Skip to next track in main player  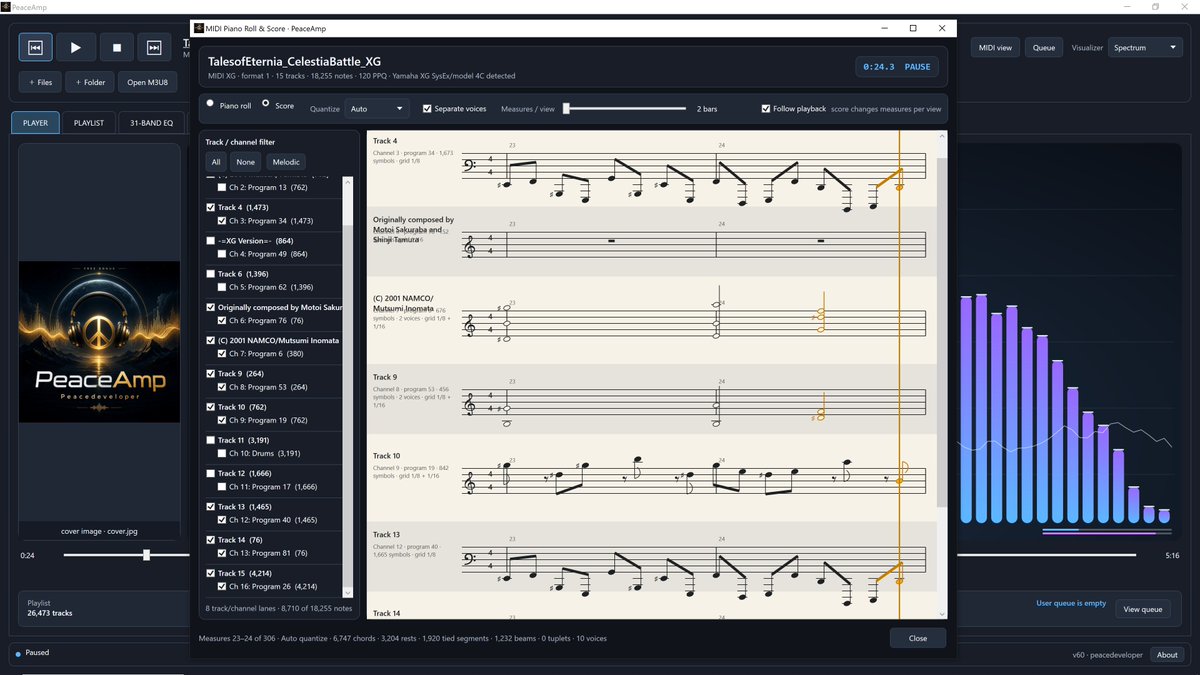154,47
